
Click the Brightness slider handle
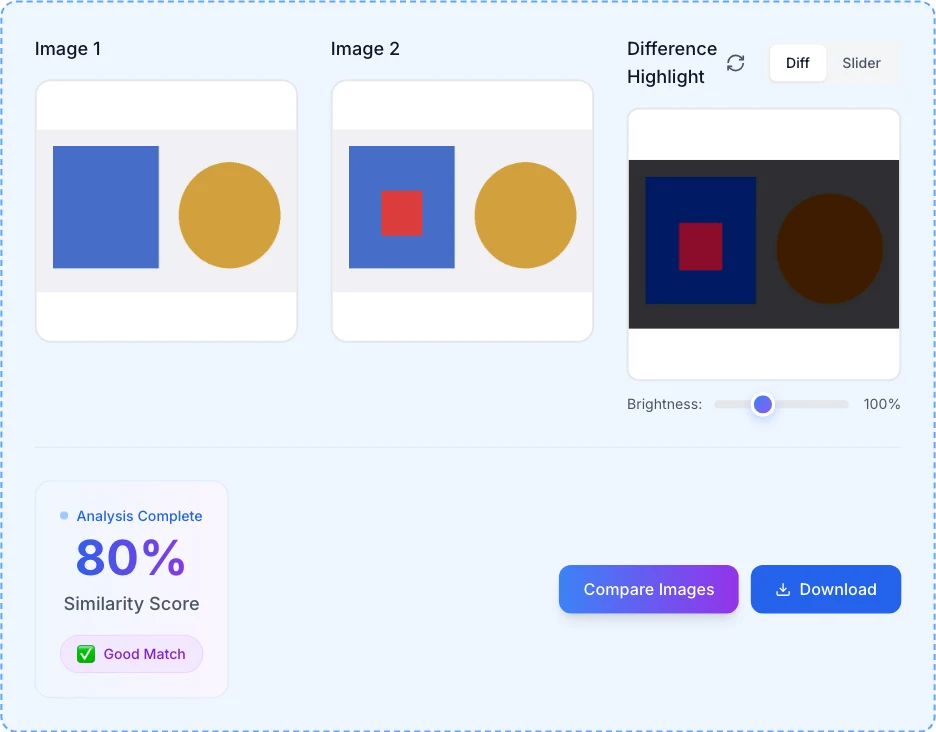(x=762, y=404)
